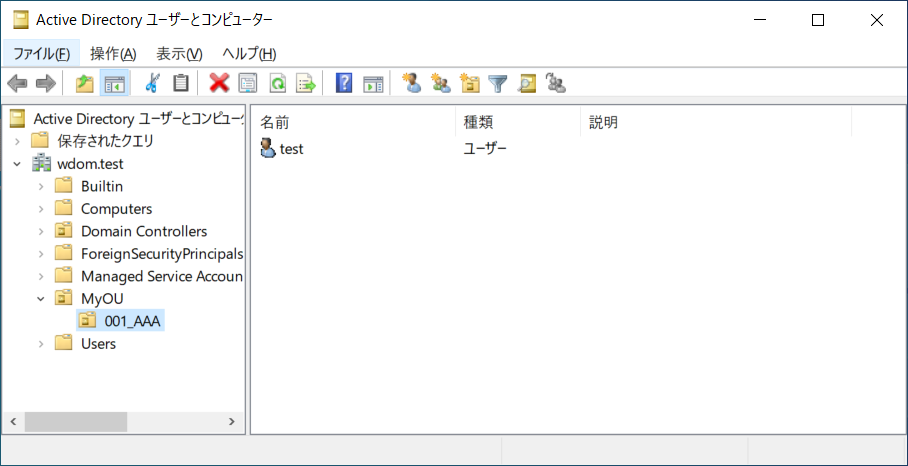Select Domain Controllers in the tree

[x=144, y=232]
